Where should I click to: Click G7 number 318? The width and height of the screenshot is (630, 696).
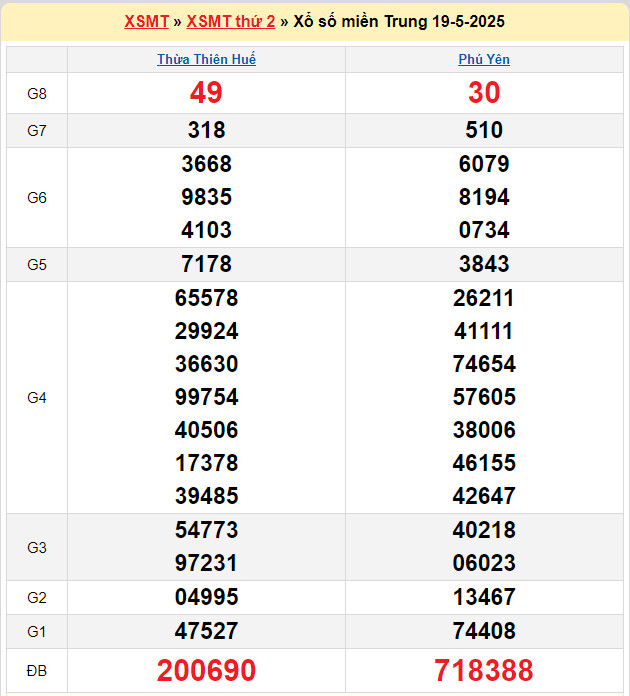pyautogui.click(x=206, y=130)
